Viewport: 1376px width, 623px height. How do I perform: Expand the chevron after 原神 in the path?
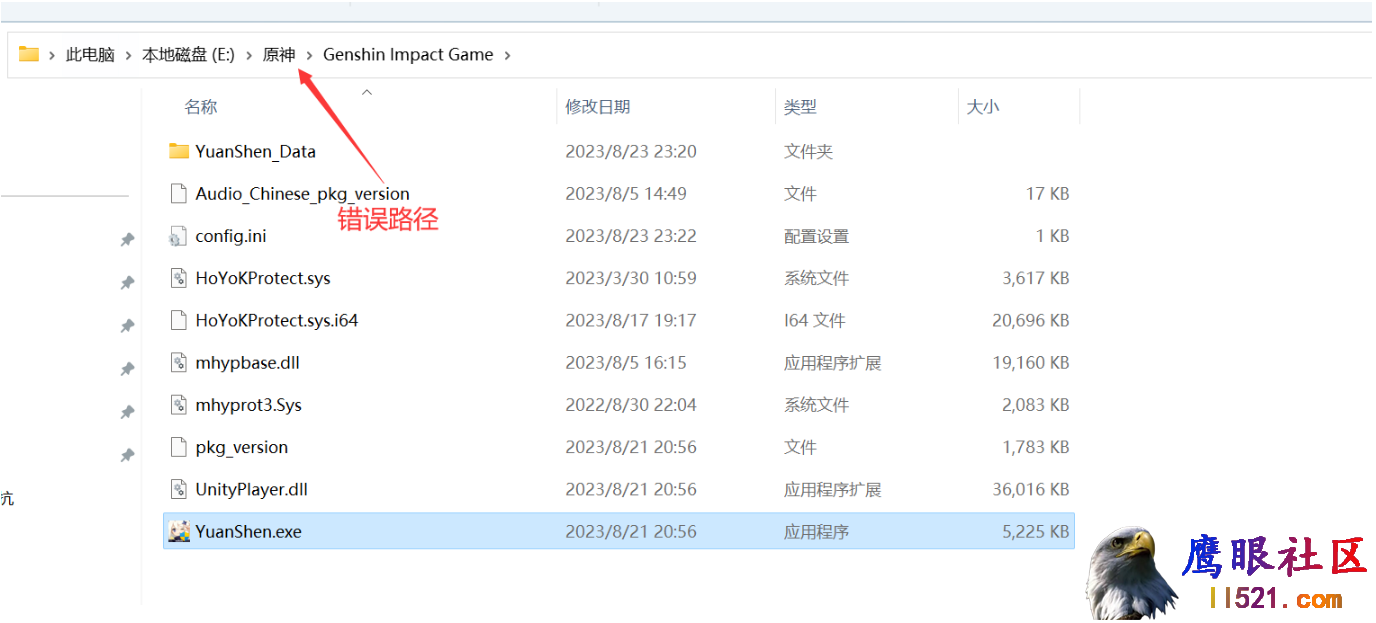309,55
